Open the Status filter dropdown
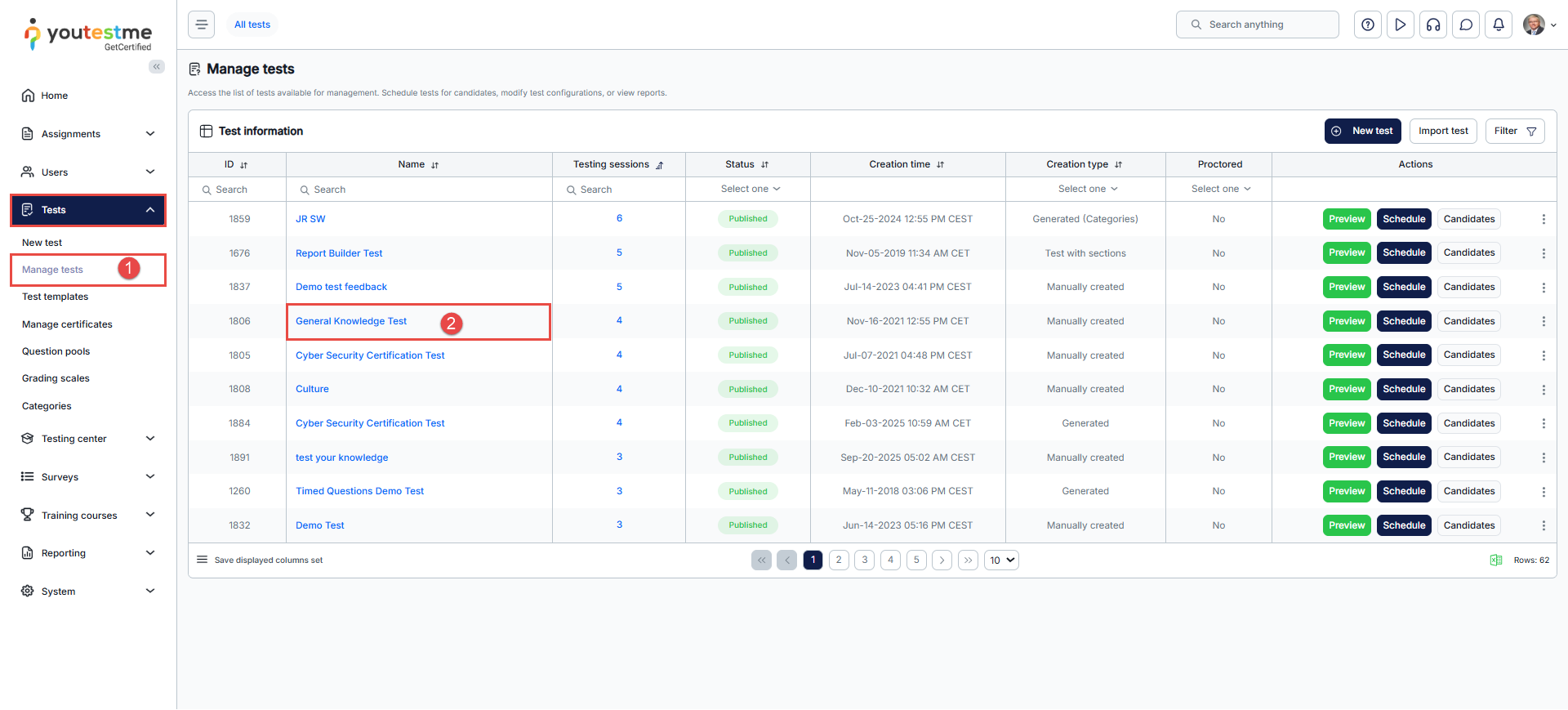This screenshot has width=1568, height=710. tap(750, 189)
